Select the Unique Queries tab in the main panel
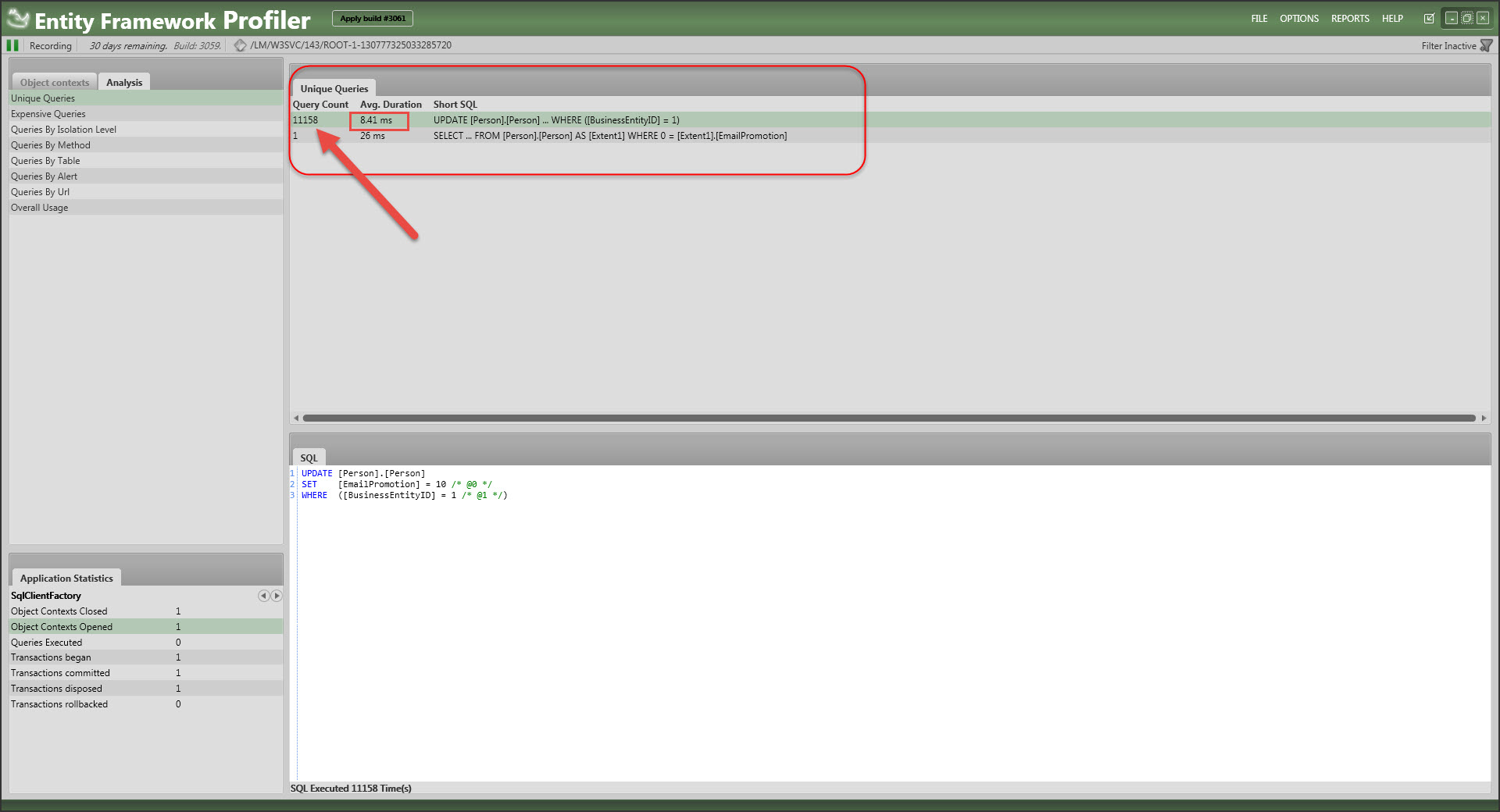1500x812 pixels. (334, 88)
